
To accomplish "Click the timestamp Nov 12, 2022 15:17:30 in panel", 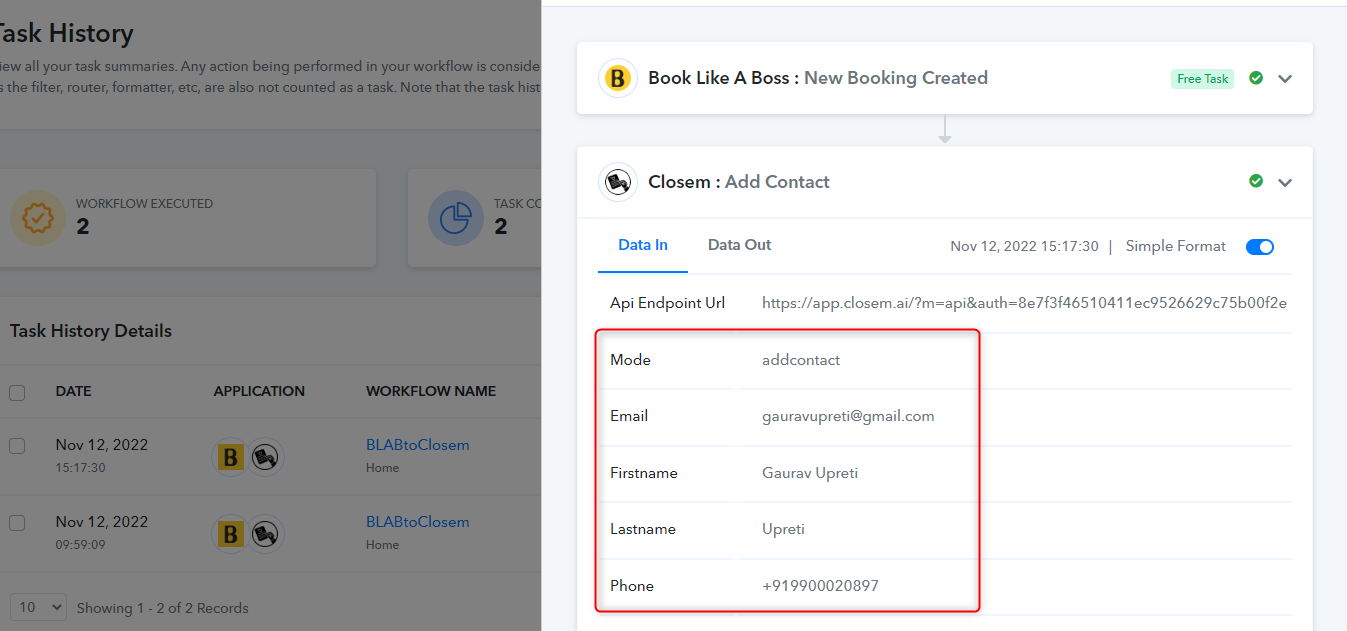I will (1024, 246).
